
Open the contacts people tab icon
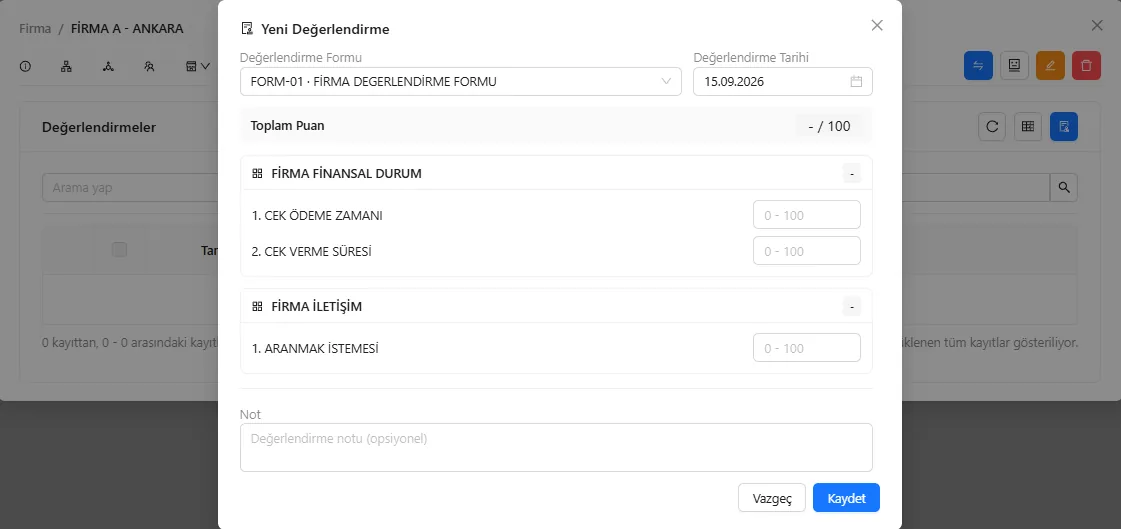pos(149,66)
